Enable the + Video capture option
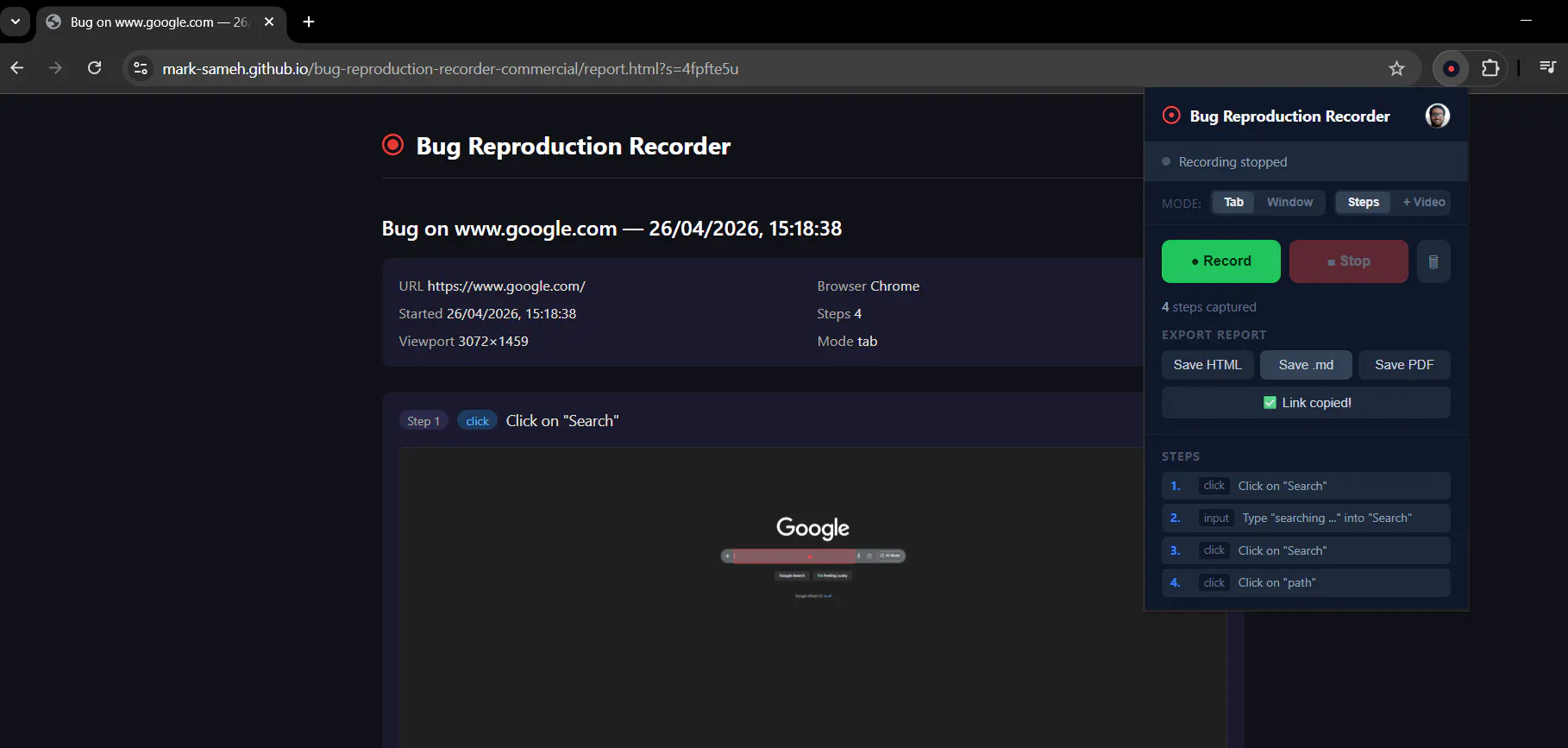1568x748 pixels. (x=1423, y=202)
